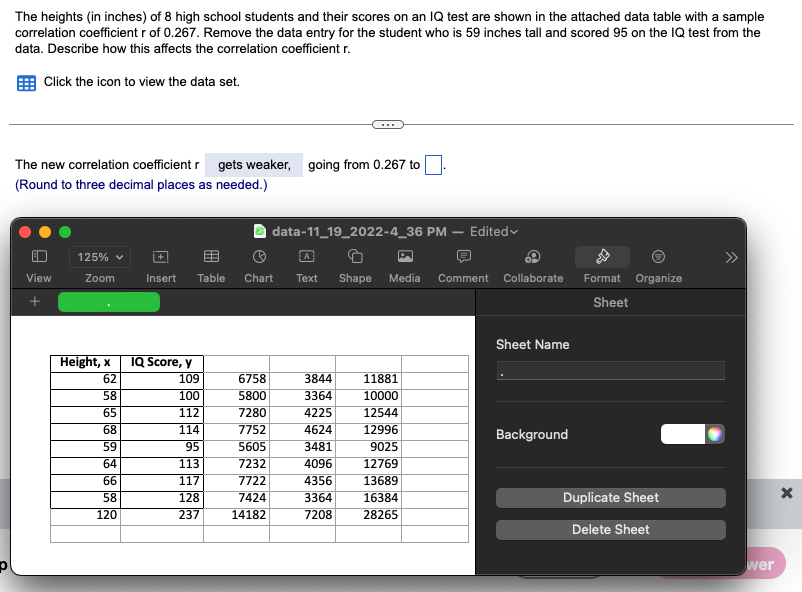Select cell containing 11881
Screen dimensions: 802x592
[x=368, y=380]
